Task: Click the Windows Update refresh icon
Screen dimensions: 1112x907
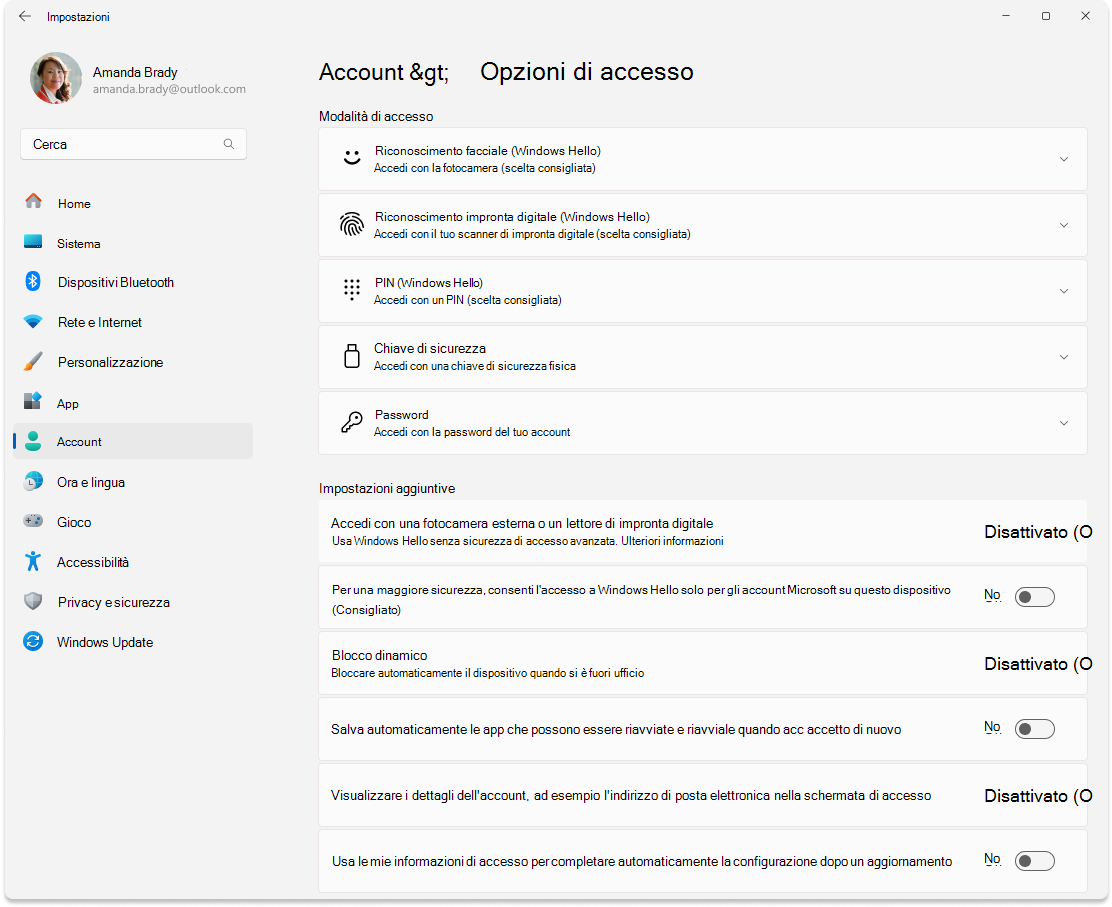Action: point(33,642)
